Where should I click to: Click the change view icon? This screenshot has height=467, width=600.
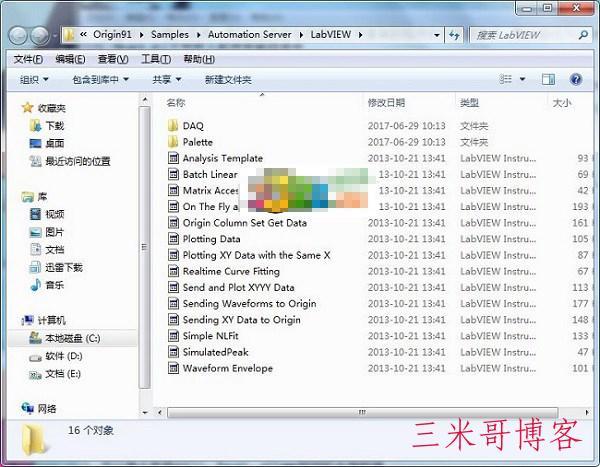point(505,79)
